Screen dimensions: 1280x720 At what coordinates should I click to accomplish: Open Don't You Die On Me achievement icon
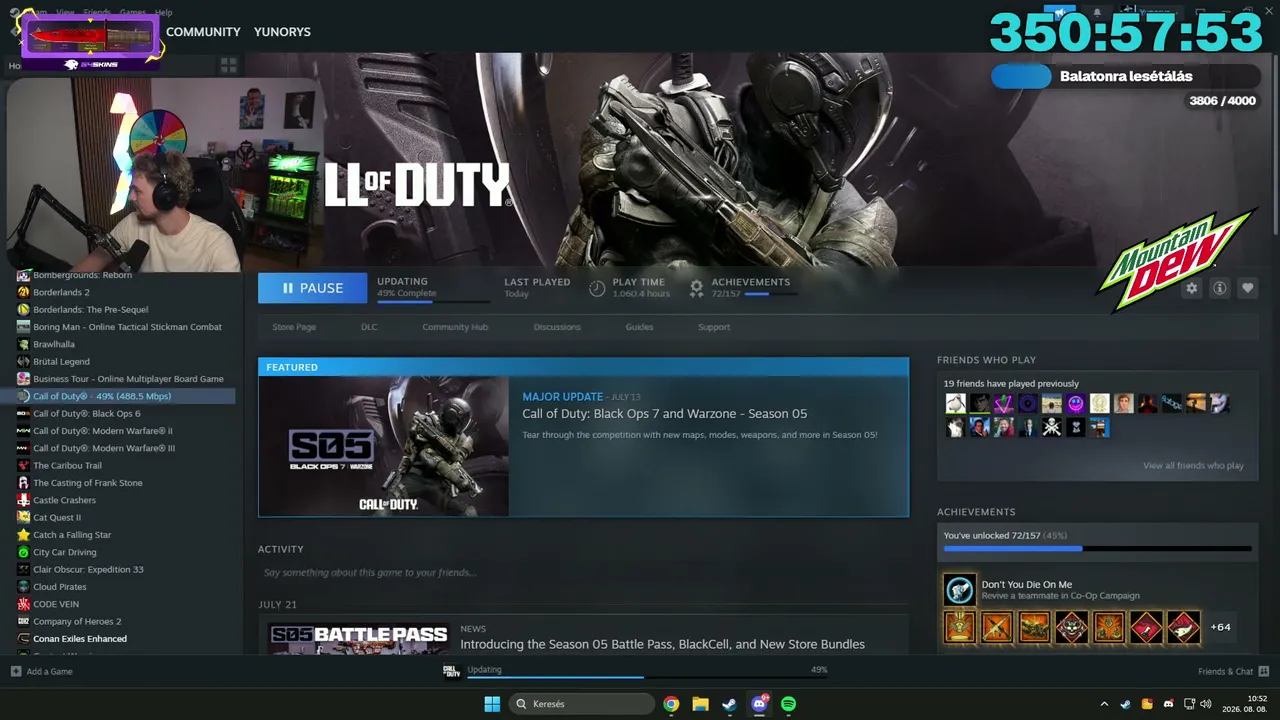pyautogui.click(x=959, y=590)
